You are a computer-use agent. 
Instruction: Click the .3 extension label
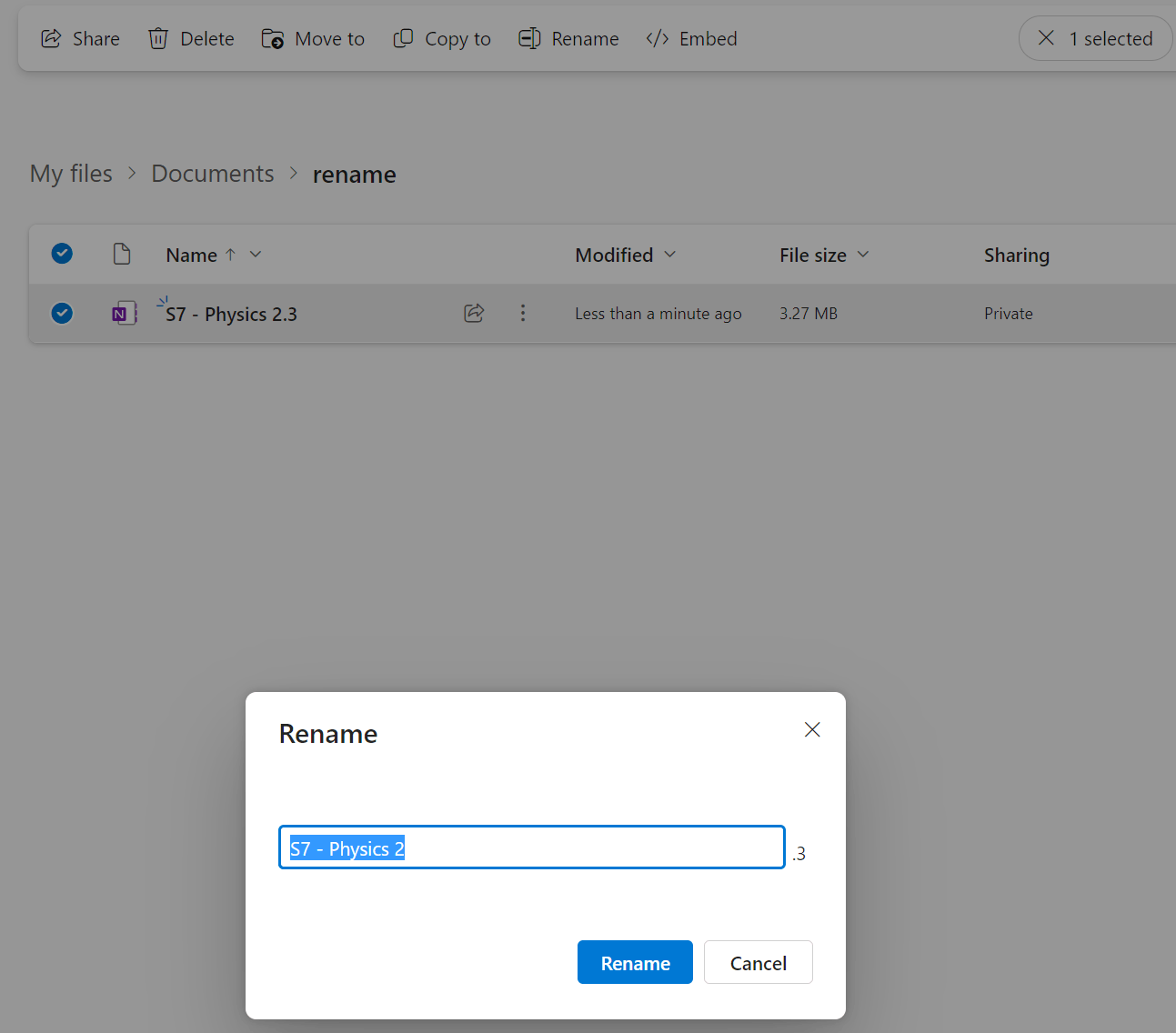pos(799,854)
